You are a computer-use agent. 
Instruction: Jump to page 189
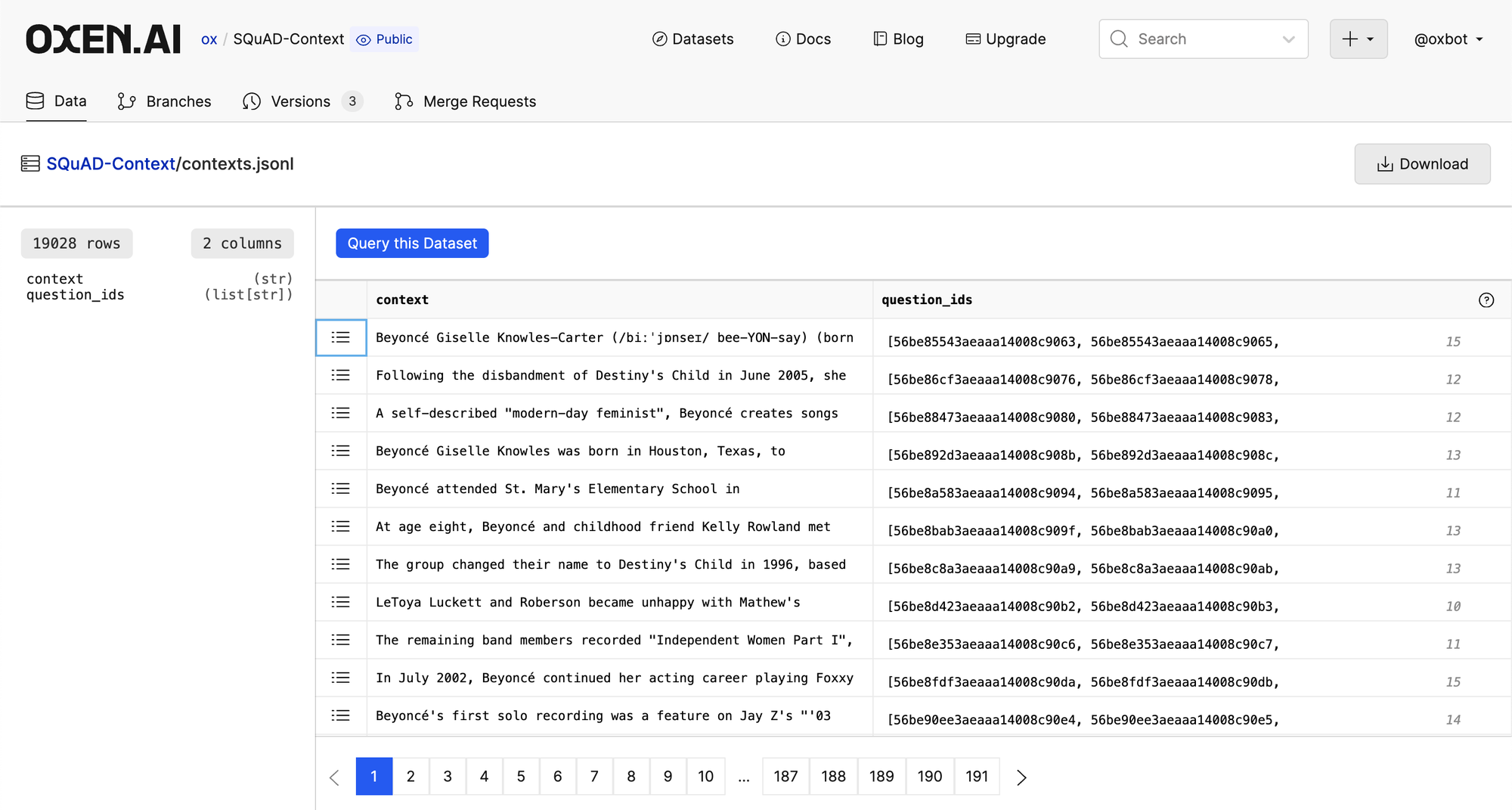coord(881,777)
